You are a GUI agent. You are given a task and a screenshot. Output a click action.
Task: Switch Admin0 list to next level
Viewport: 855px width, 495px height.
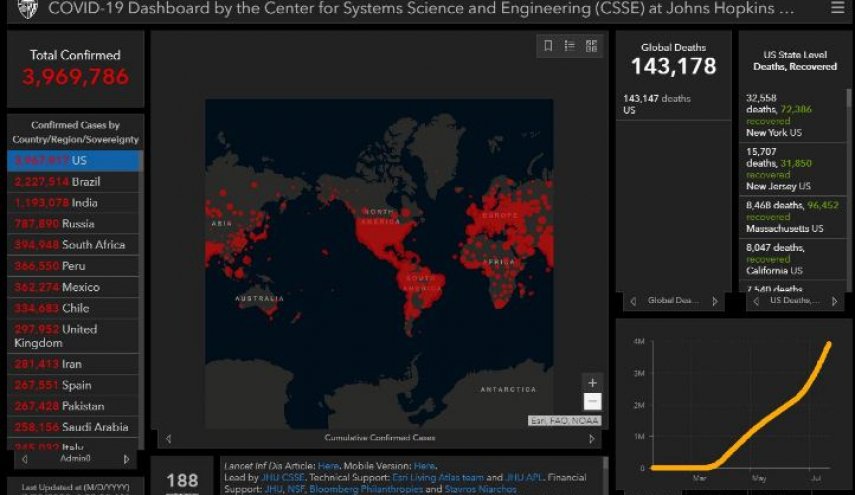point(126,460)
